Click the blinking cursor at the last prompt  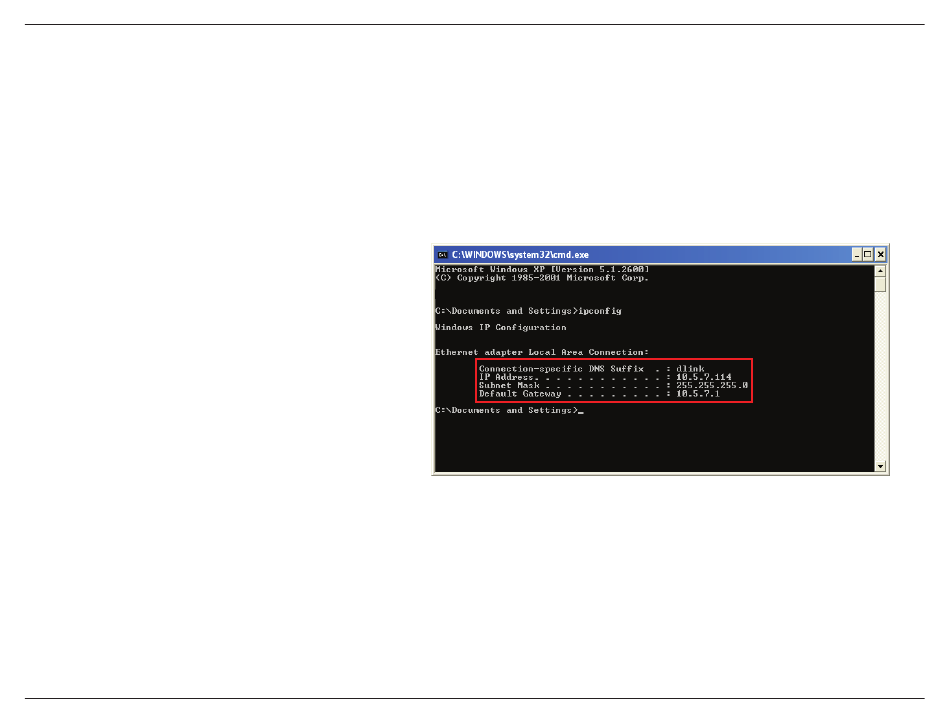pos(580,412)
